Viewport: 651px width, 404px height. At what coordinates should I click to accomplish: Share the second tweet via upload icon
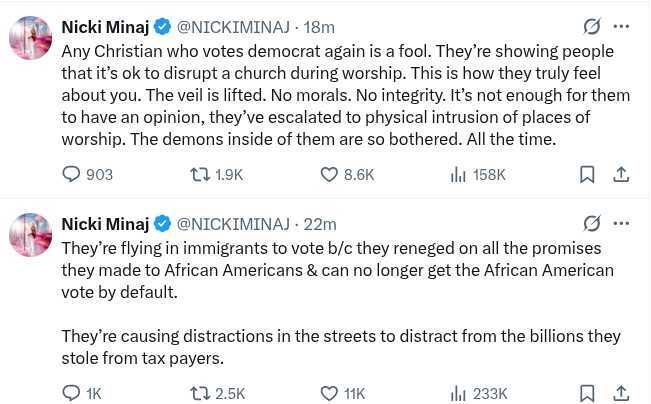(x=621, y=393)
